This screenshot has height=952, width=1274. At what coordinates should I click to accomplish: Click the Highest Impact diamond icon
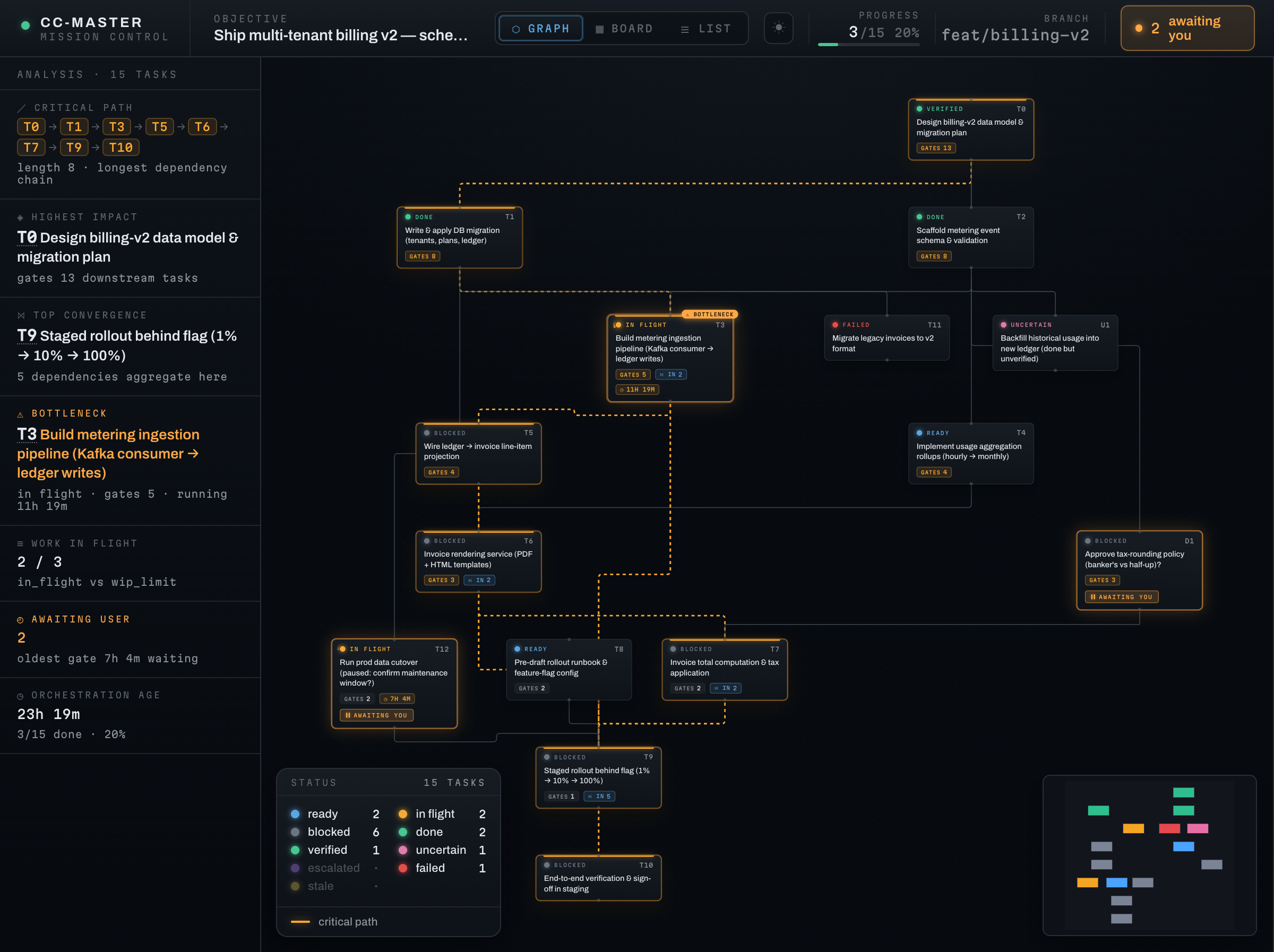click(21, 218)
